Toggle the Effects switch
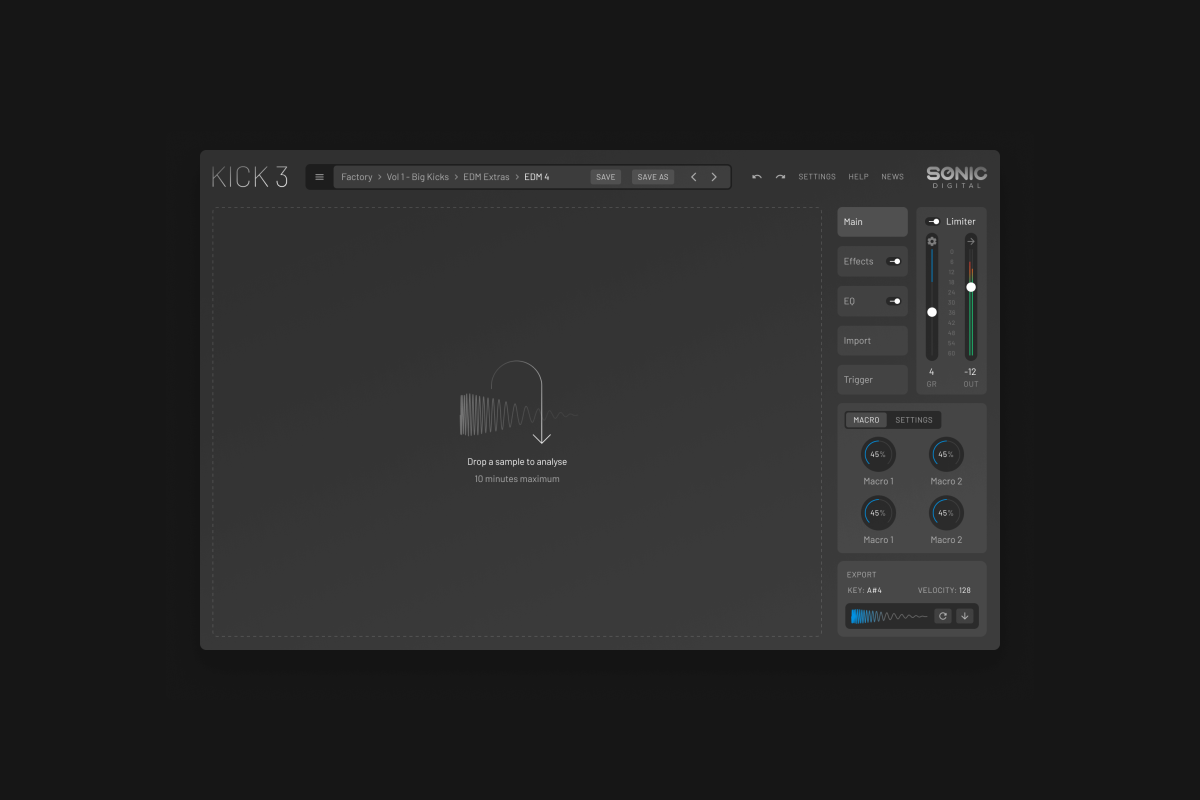The image size is (1200, 800). [894, 261]
